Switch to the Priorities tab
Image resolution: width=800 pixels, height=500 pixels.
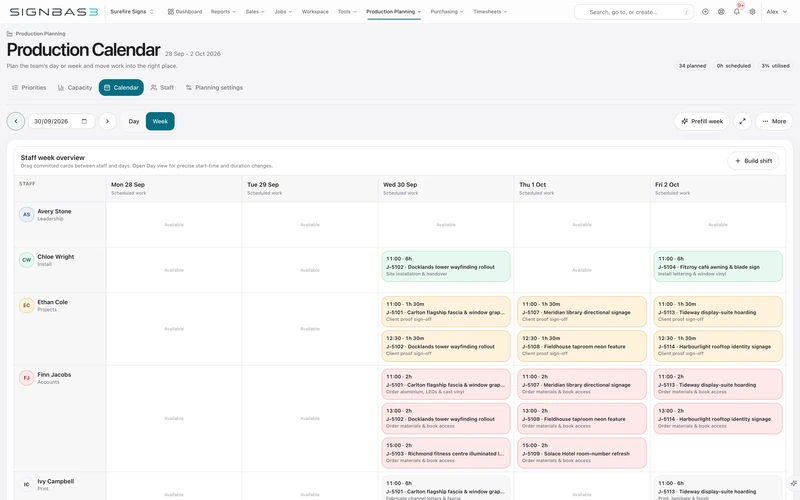click(x=29, y=88)
